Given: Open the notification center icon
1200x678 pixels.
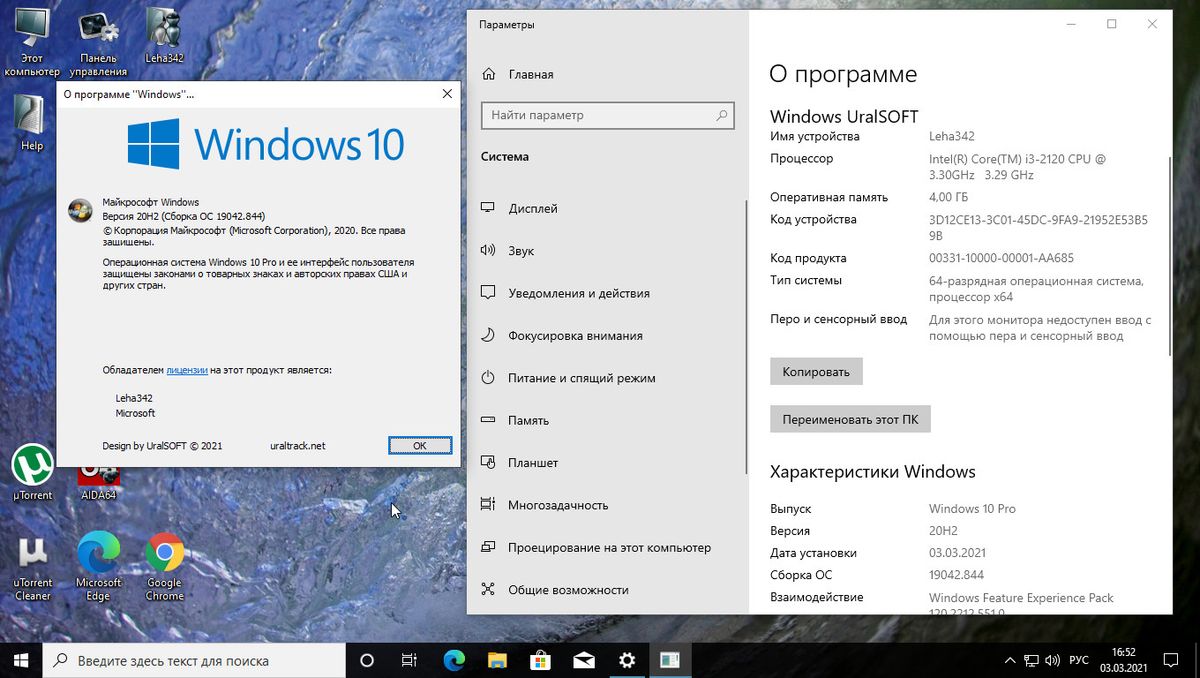Looking at the screenshot, I should coord(1170,660).
